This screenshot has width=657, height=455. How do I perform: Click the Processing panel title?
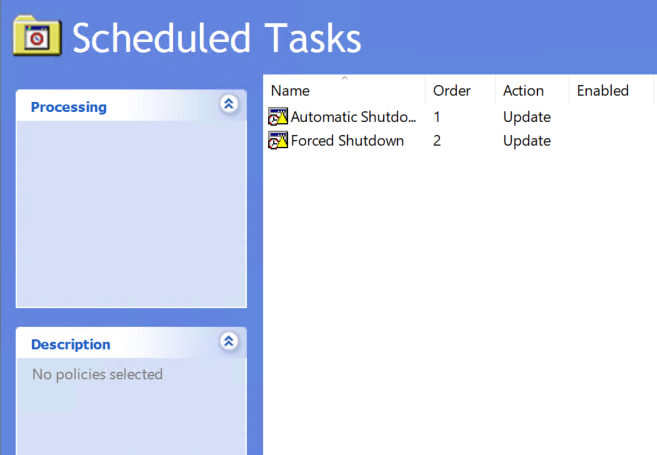coord(68,107)
